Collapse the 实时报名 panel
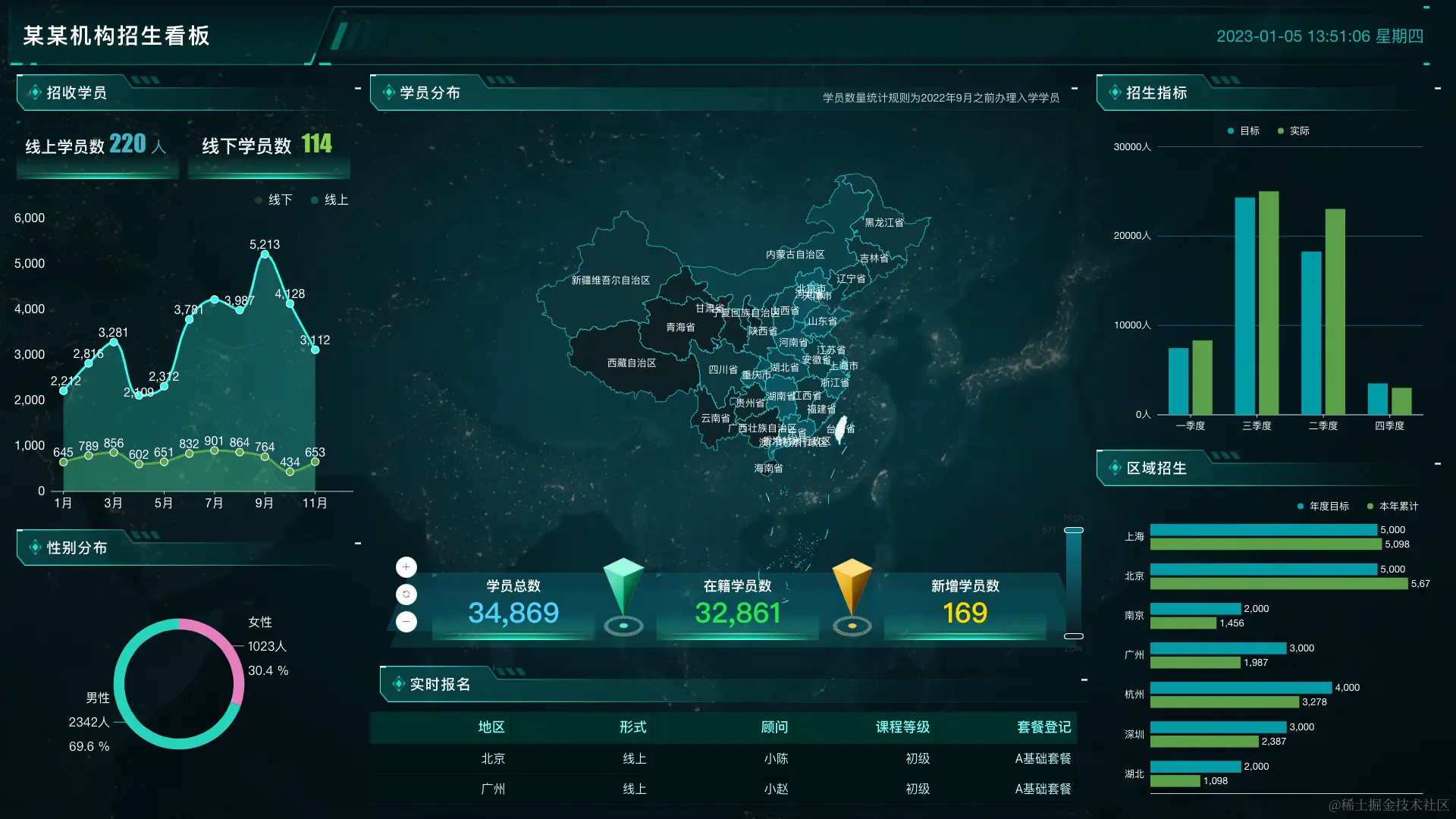1456x819 pixels. pos(1084,680)
